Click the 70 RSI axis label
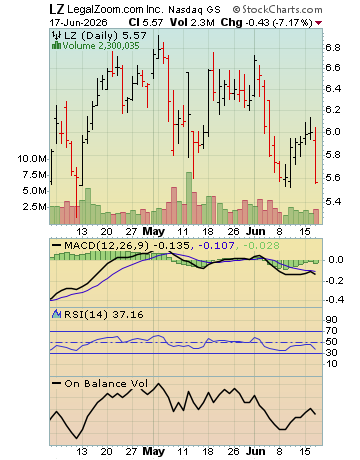 tap(331, 331)
